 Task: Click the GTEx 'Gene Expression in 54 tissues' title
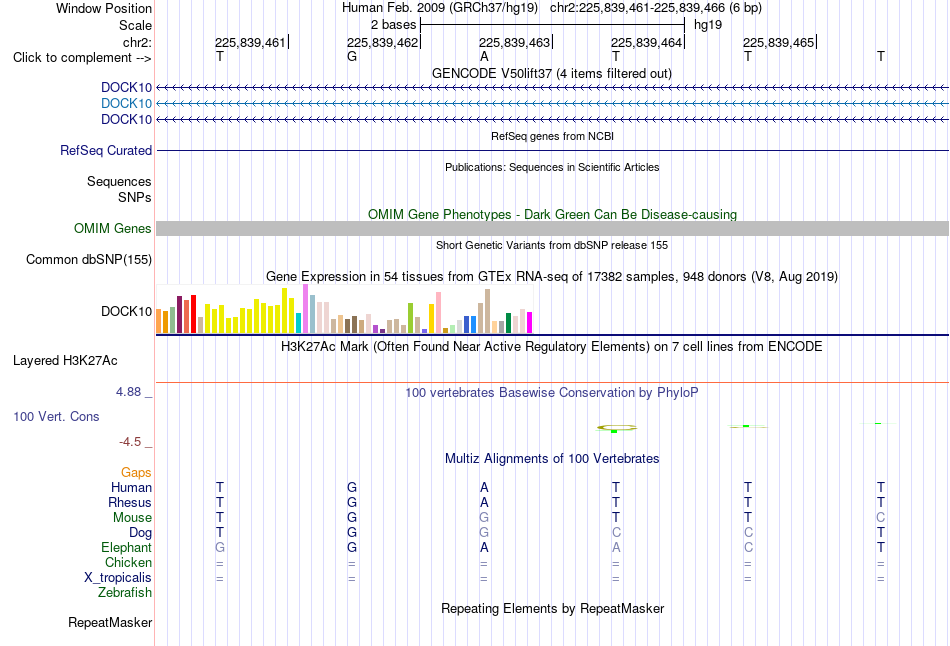tap(552, 276)
